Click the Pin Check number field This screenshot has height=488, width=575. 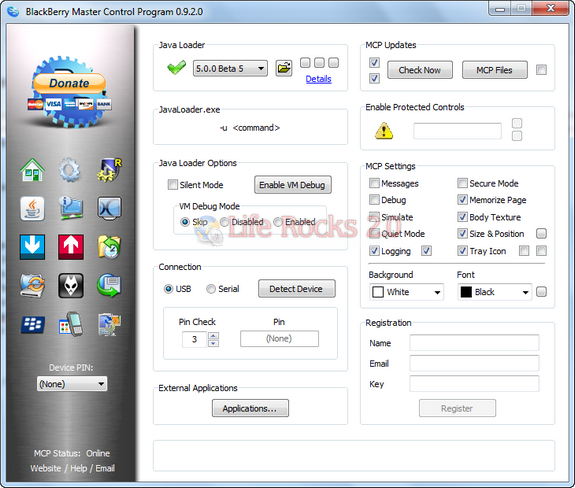click(195, 340)
